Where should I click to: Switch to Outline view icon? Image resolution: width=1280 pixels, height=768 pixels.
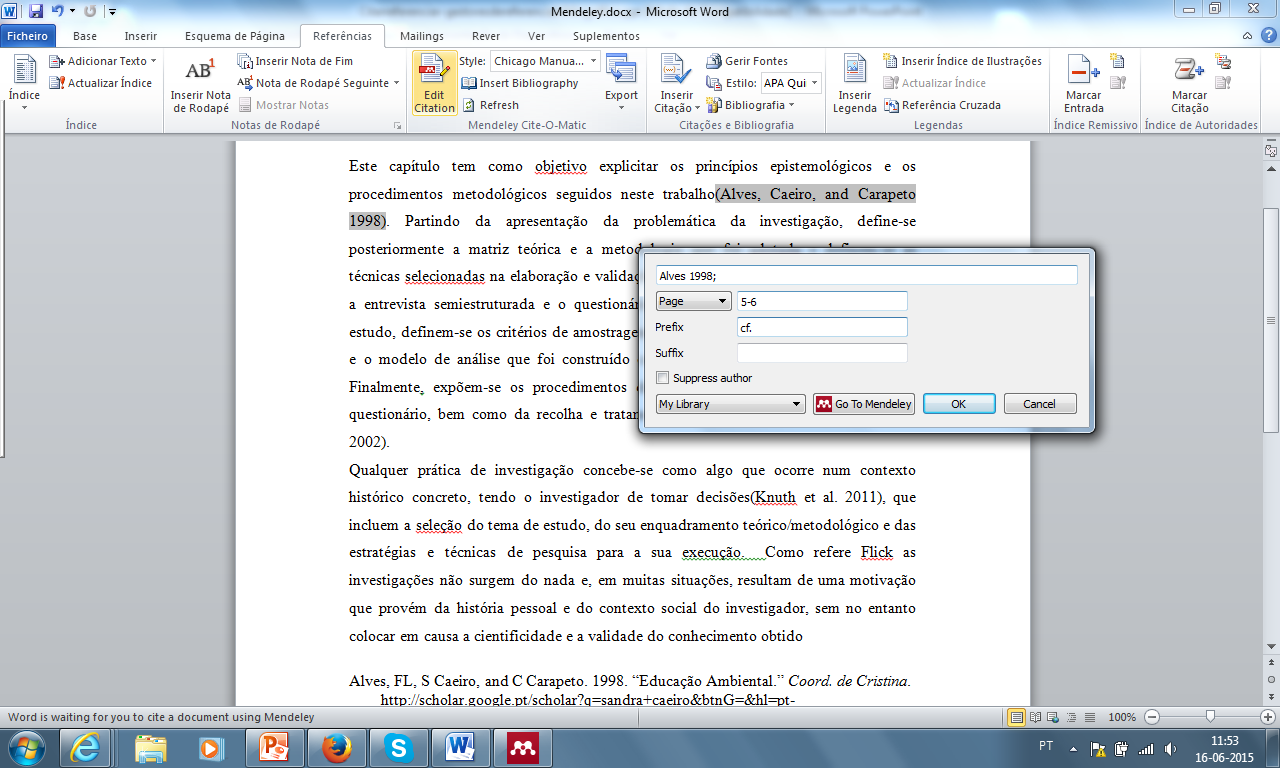(1069, 717)
